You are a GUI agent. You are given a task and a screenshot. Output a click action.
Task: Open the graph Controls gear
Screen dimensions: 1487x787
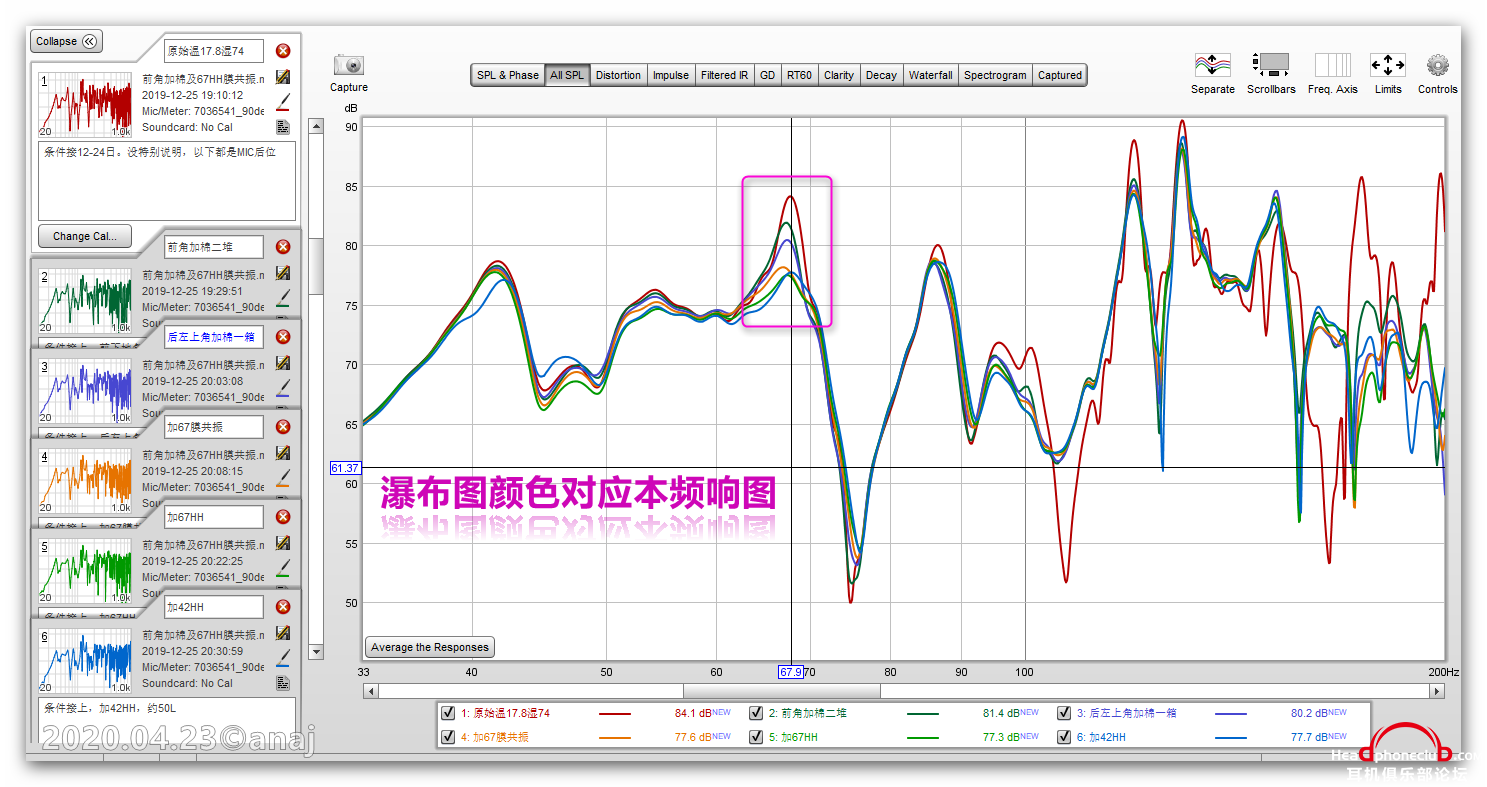tap(1438, 65)
